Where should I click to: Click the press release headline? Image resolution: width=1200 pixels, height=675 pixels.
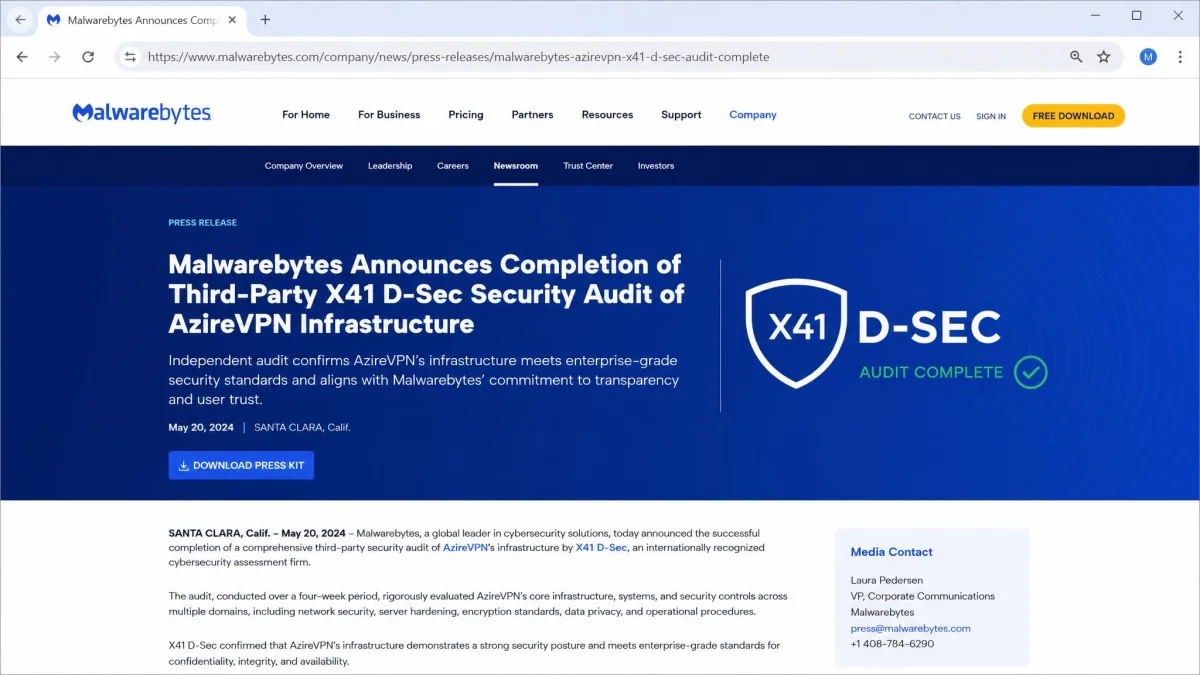coord(427,294)
